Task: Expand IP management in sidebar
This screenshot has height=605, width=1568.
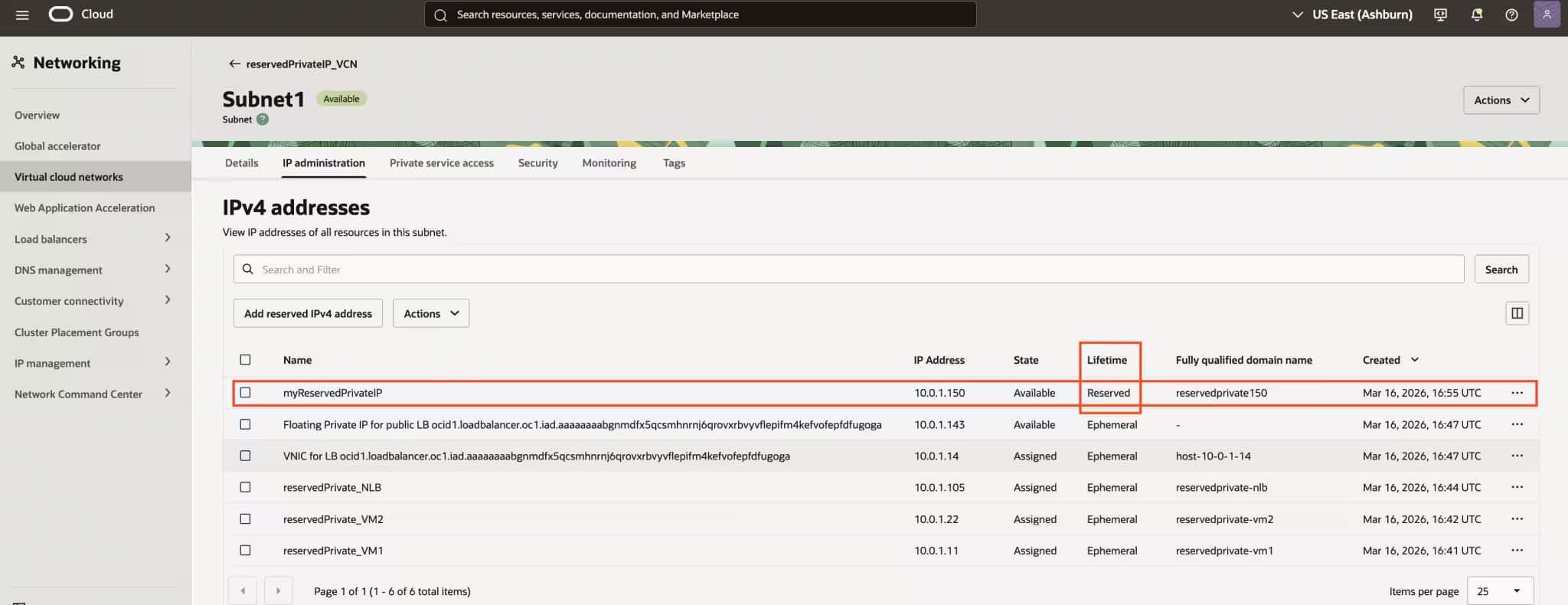Action: pos(168,362)
